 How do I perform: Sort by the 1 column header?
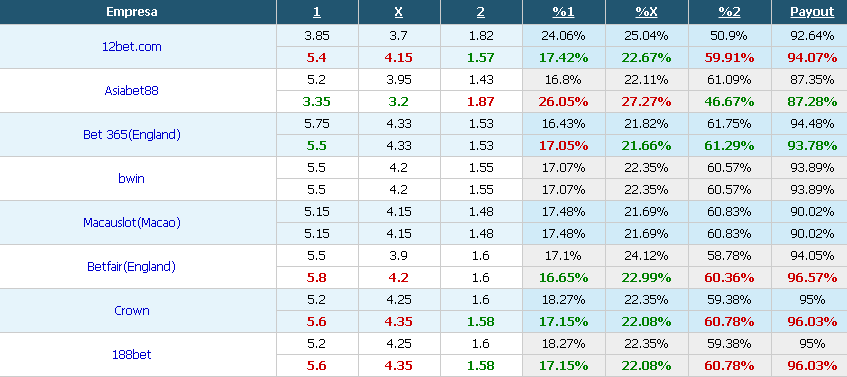[317, 12]
